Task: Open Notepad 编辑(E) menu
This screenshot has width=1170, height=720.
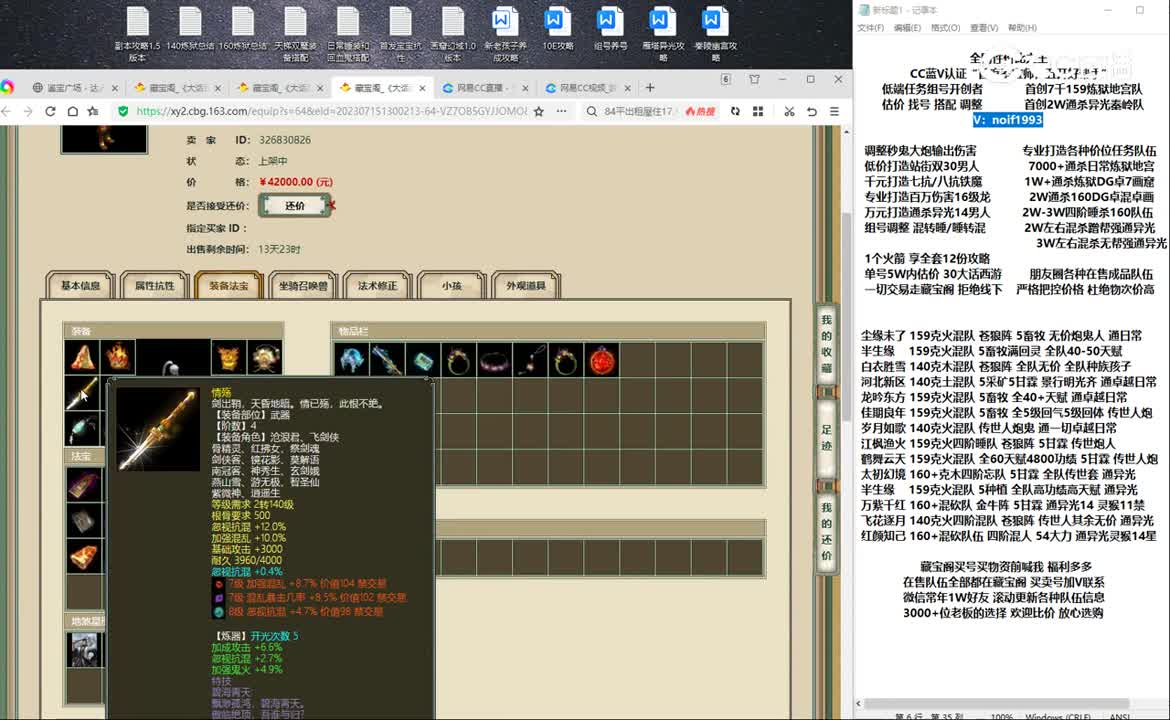Action: 907,28
